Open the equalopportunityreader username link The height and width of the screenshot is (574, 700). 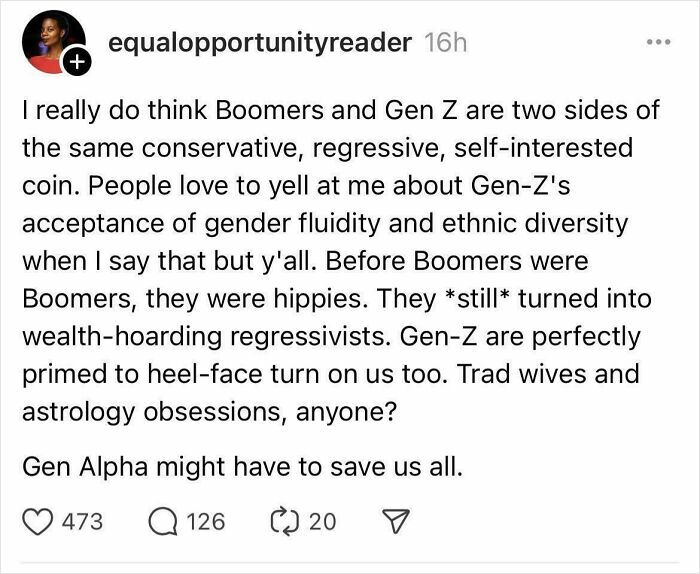(259, 43)
